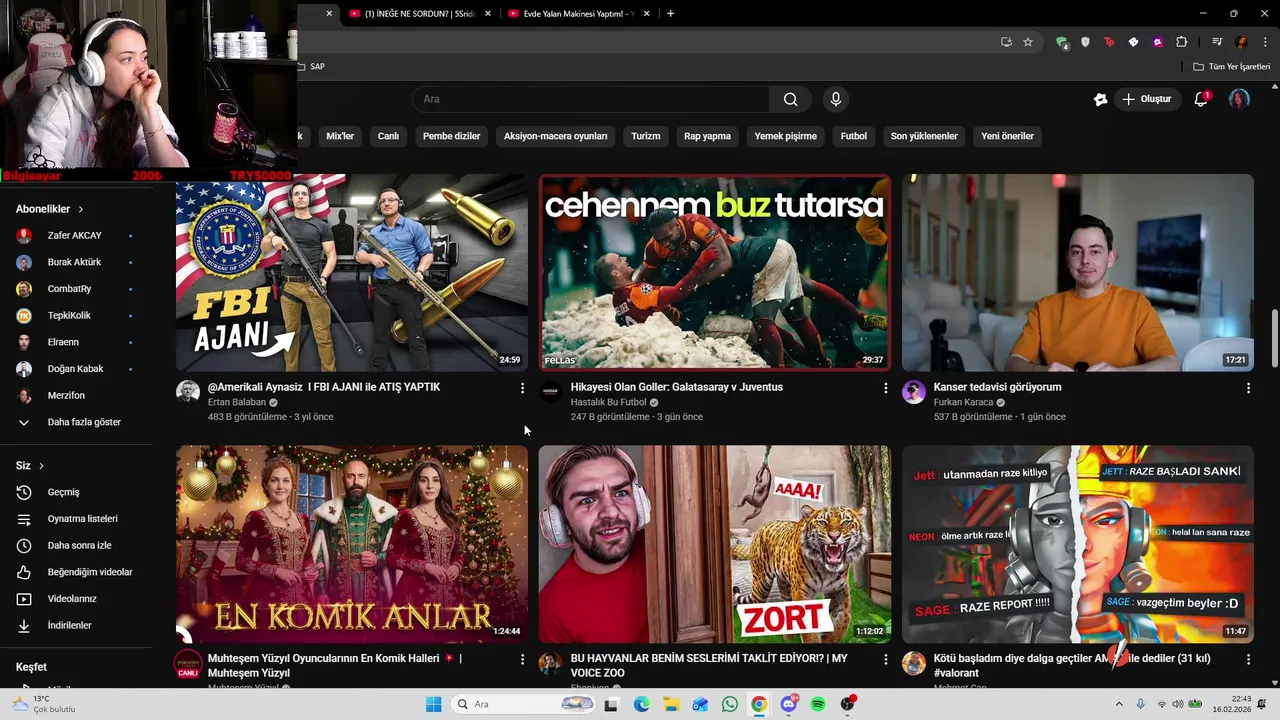Select the Aksiyon-macera oyunları filter chip
1280x720 pixels.
(555, 136)
